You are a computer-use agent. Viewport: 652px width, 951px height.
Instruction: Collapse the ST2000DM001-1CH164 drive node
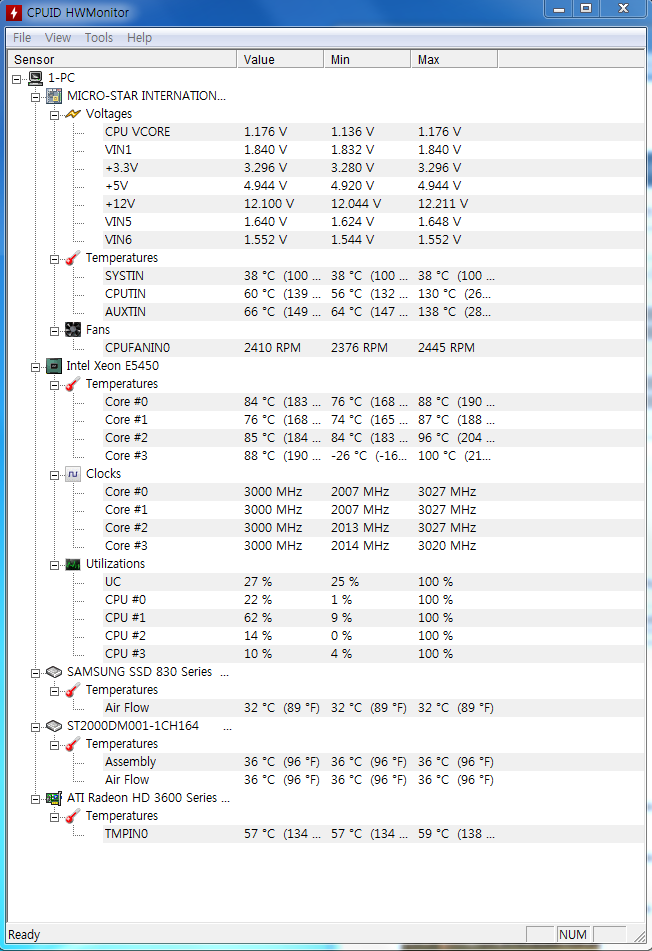tap(36, 727)
